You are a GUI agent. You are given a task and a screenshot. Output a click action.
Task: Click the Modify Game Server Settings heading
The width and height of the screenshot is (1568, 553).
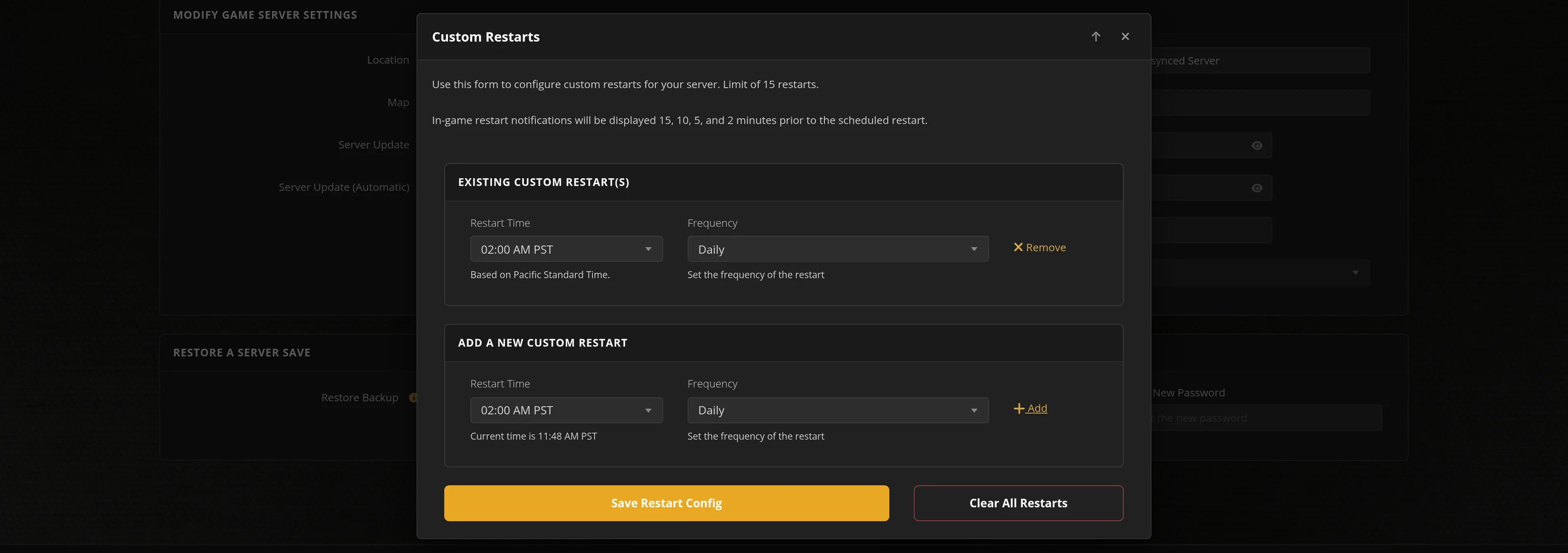tap(265, 15)
